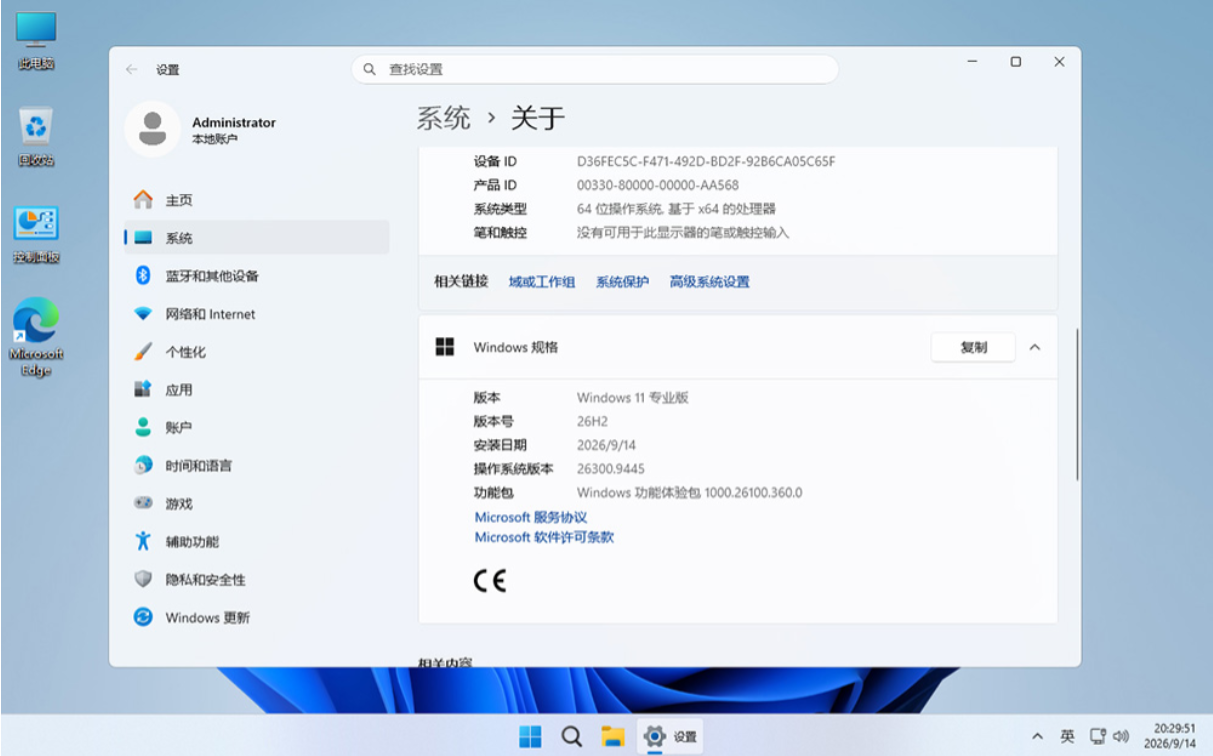Select the 控制面板 desktop icon

[36, 235]
